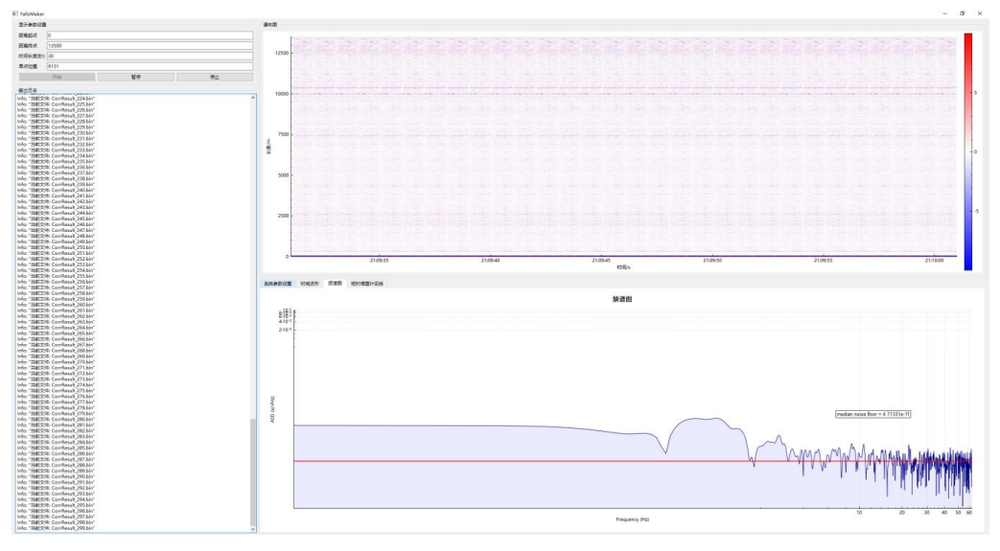Screen dimensions: 1000x551
Task: Select the 频谱图 tab
Action: coord(335,283)
